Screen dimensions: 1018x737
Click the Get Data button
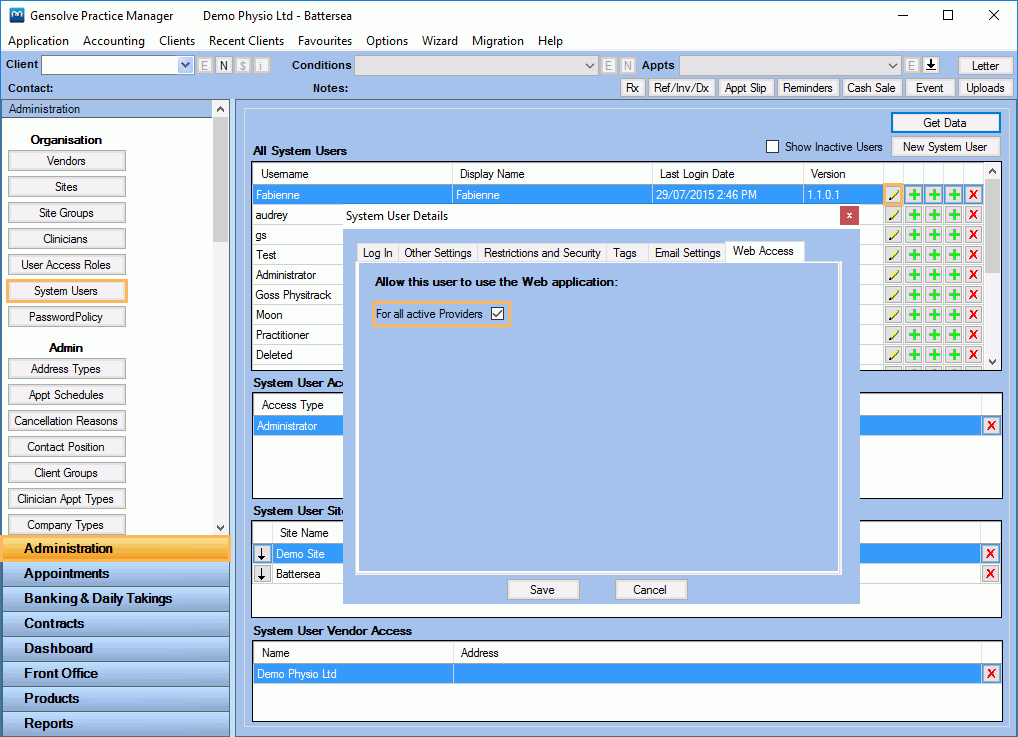coord(945,123)
